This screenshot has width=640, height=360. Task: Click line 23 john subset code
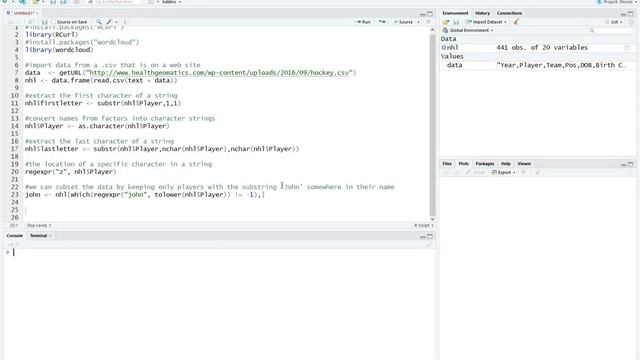(x=145, y=195)
